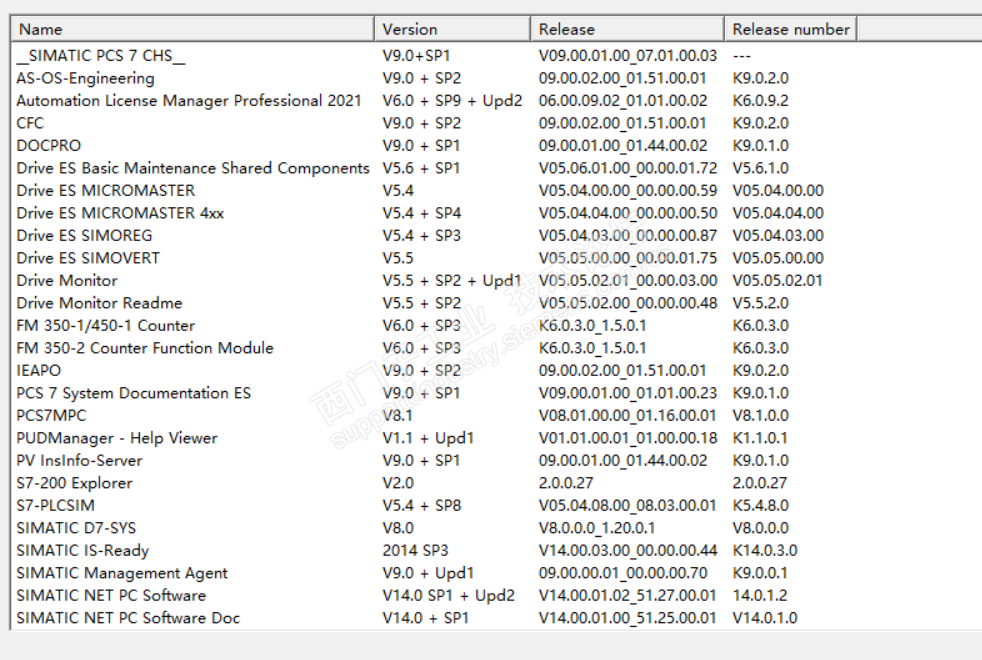Click the IEAPO product row
This screenshot has width=982, height=660.
[x=39, y=371]
